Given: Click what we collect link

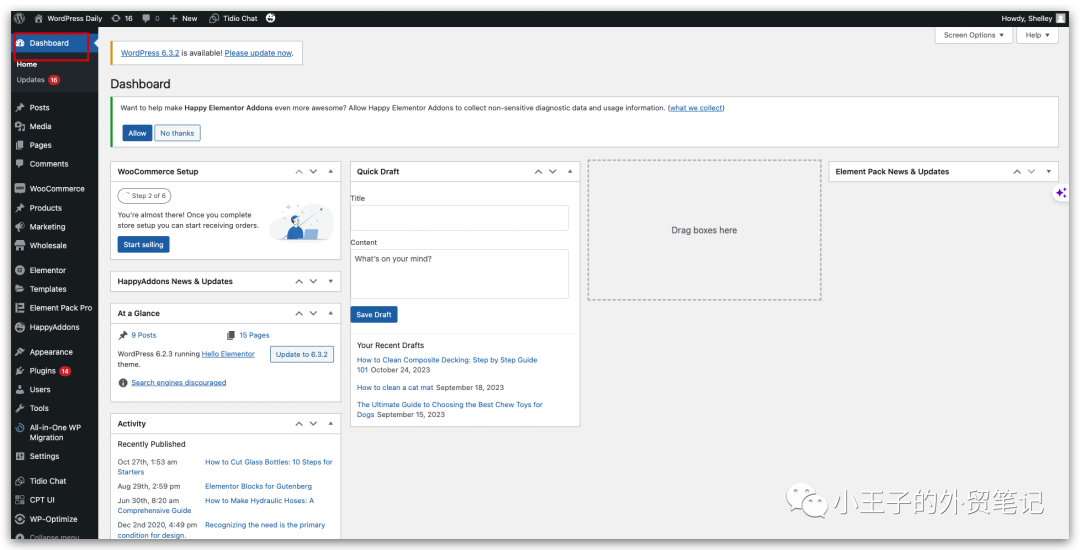Looking at the screenshot, I should point(696,108).
